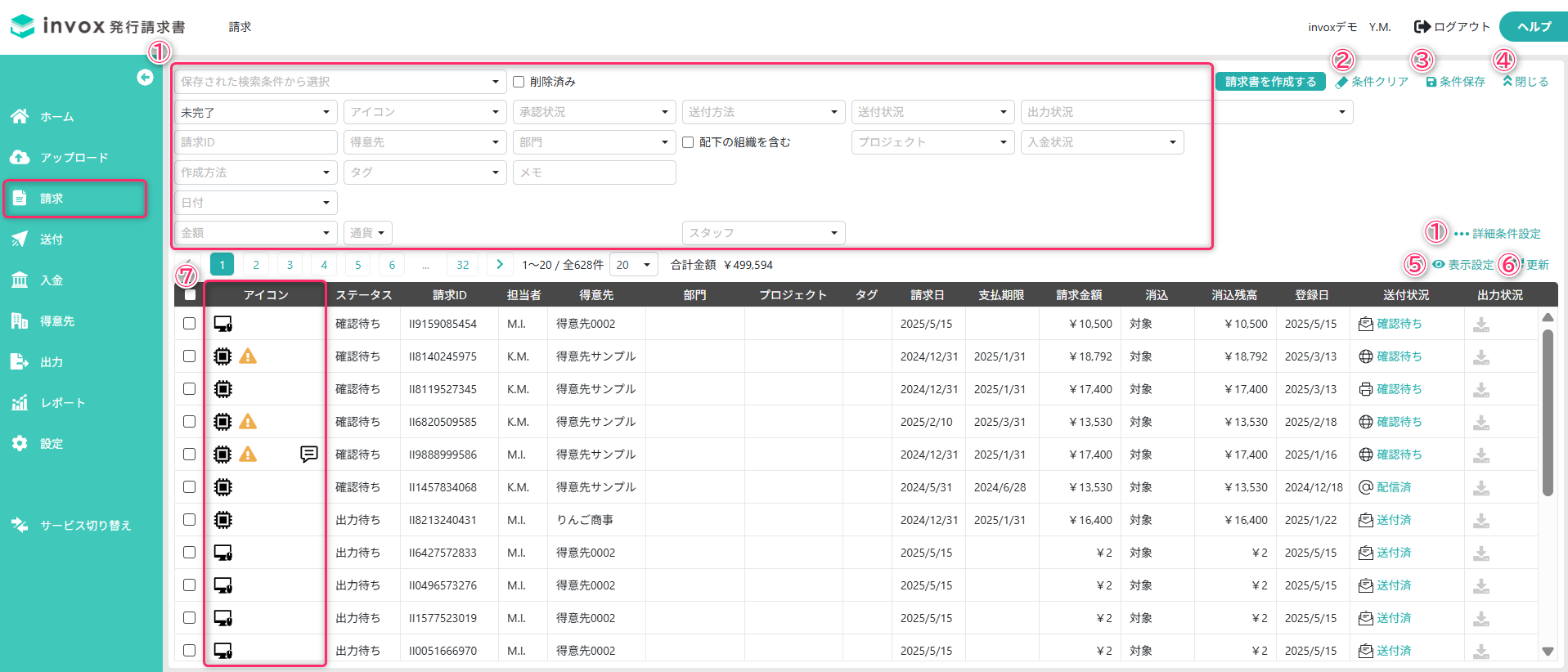Screen dimensions: 1568x672
Task: Check the 配下の組織を含む checkbox
Action: (x=688, y=142)
